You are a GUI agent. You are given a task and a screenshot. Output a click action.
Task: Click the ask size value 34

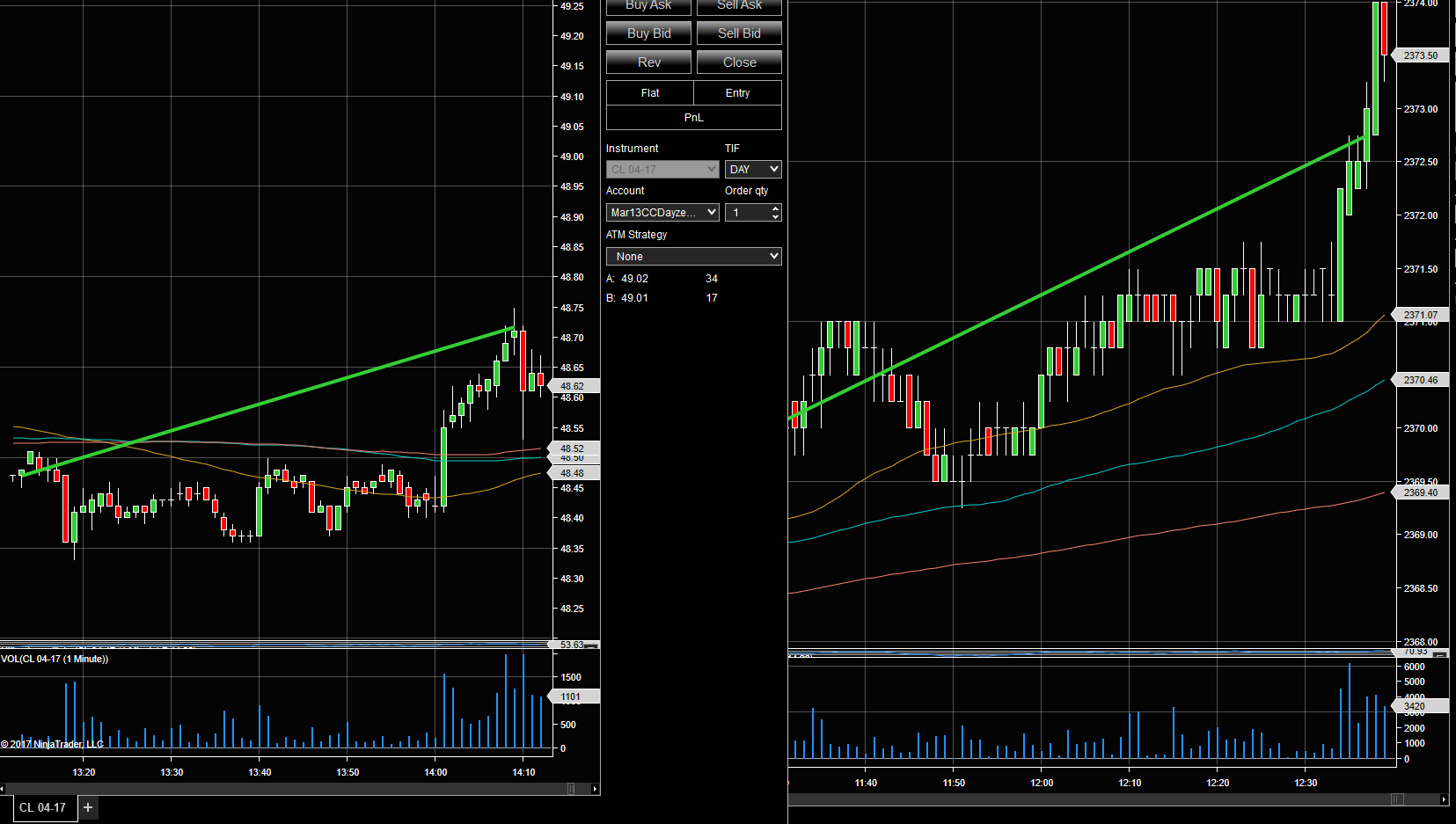[712, 279]
